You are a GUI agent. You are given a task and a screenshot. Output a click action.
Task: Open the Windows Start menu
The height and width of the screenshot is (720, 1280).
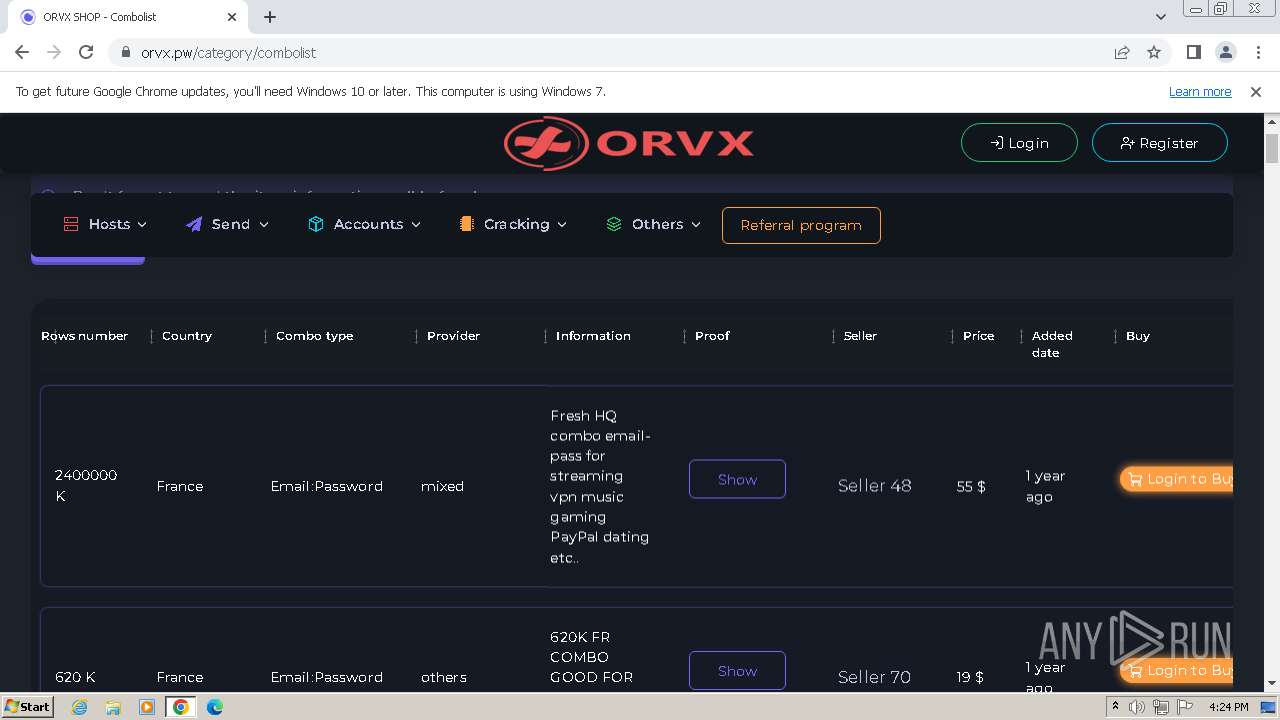coord(27,707)
